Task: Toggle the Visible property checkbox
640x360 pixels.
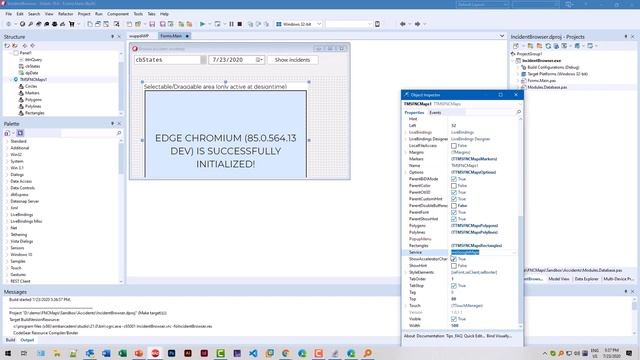Action: click(453, 319)
